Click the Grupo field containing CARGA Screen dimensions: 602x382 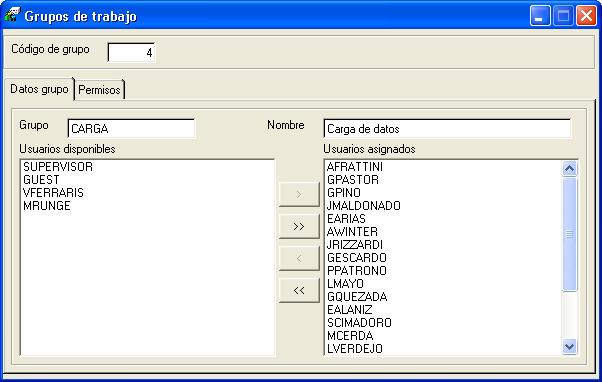point(131,129)
